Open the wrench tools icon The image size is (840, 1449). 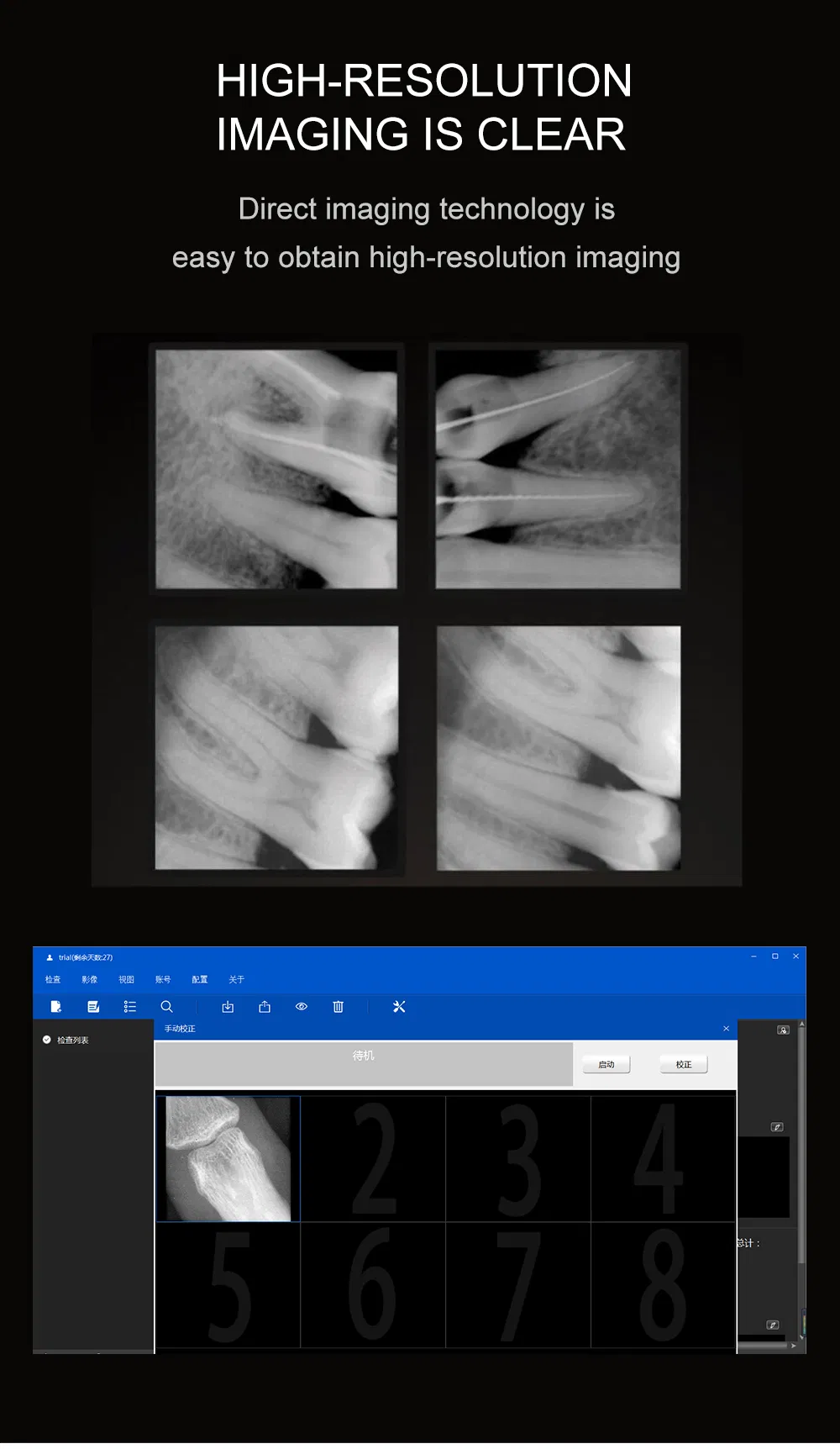(x=399, y=1006)
